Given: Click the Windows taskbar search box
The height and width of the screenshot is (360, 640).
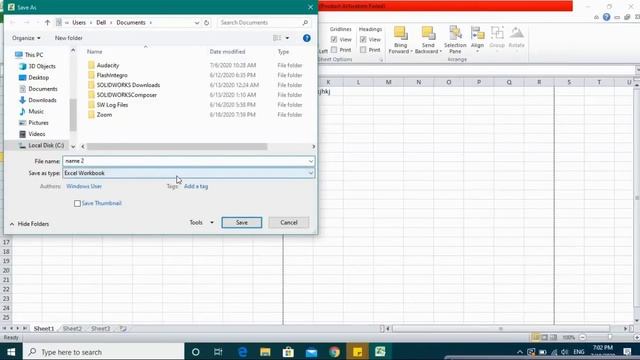Looking at the screenshot, I should click(x=103, y=352).
